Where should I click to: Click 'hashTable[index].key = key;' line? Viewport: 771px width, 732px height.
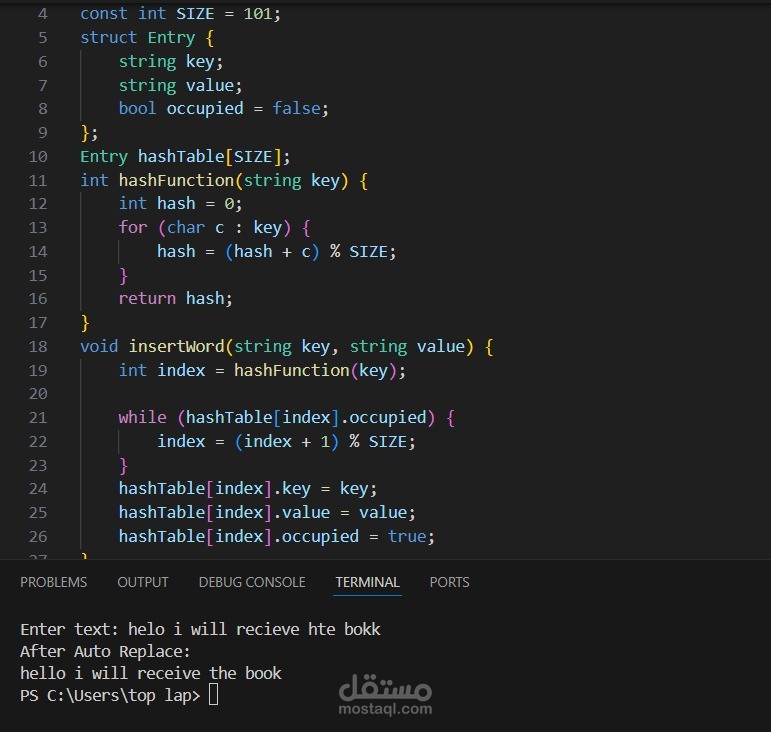click(x=248, y=489)
